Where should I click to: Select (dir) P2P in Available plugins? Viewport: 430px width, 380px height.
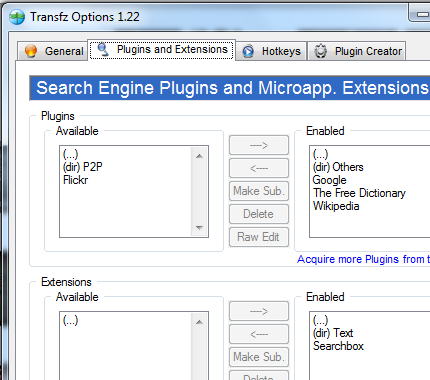83,167
